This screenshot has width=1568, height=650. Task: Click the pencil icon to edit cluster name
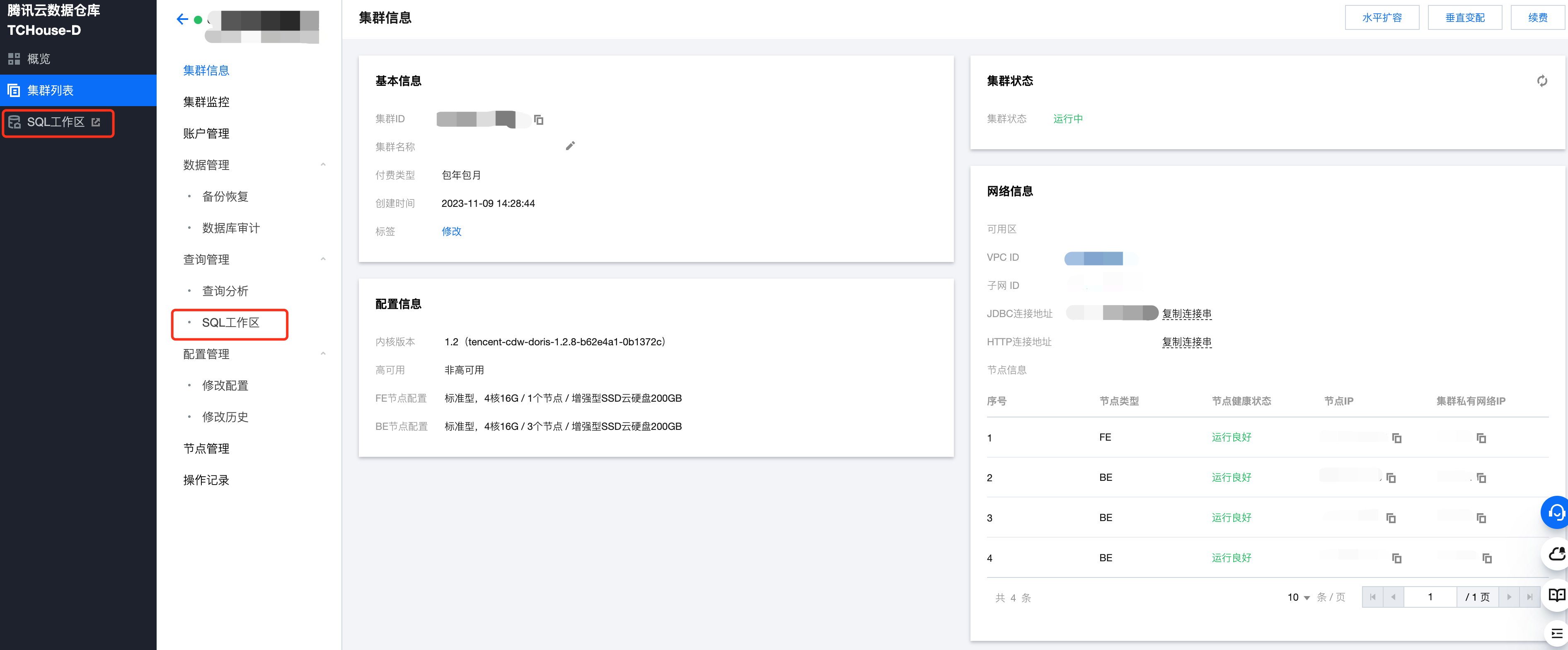[x=570, y=146]
